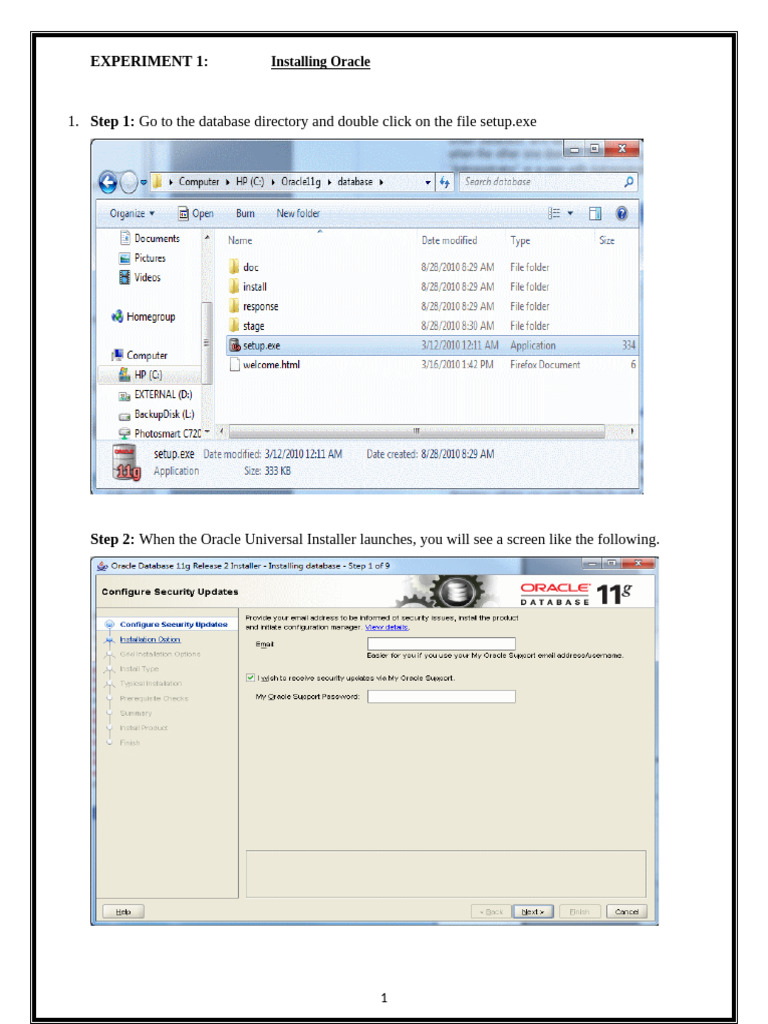Screen dimensions: 768x1024
Task: Select the stage folder icon
Action: pyautogui.click(x=234, y=325)
